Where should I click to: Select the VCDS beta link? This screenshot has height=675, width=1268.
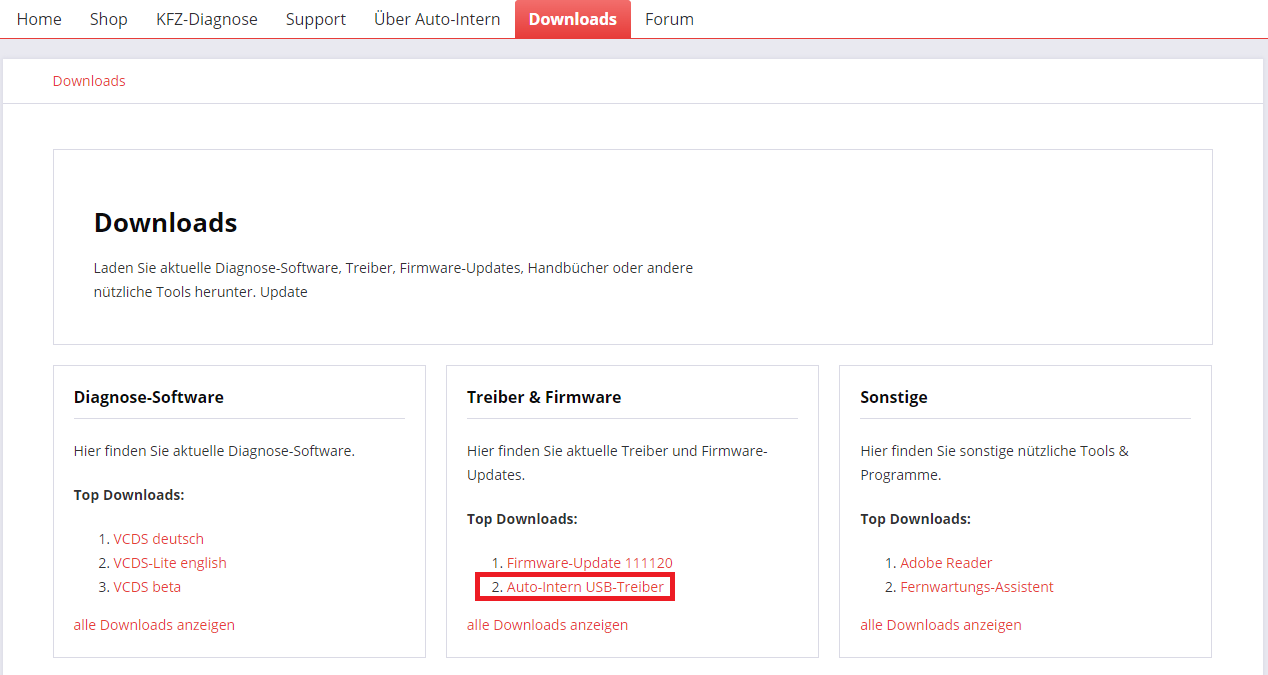[147, 587]
